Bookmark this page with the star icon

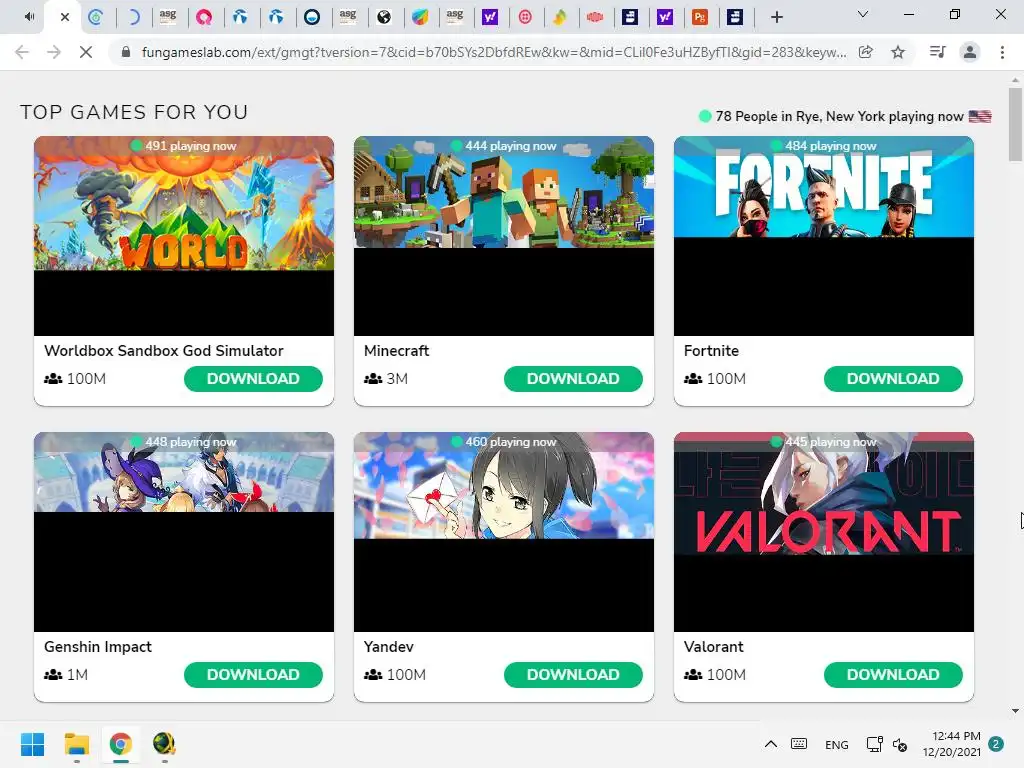[x=898, y=52]
